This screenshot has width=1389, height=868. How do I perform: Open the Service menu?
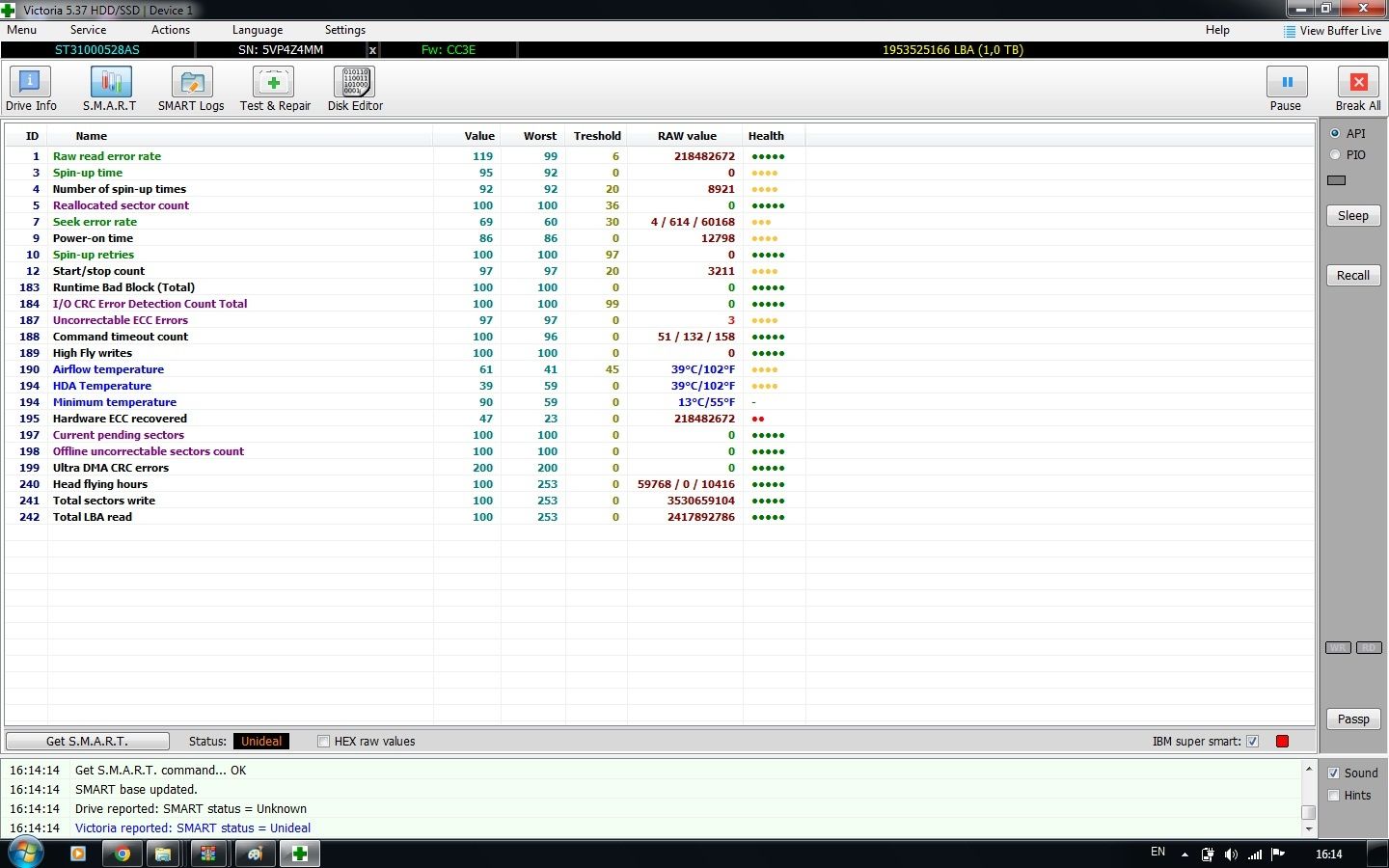pos(88,30)
